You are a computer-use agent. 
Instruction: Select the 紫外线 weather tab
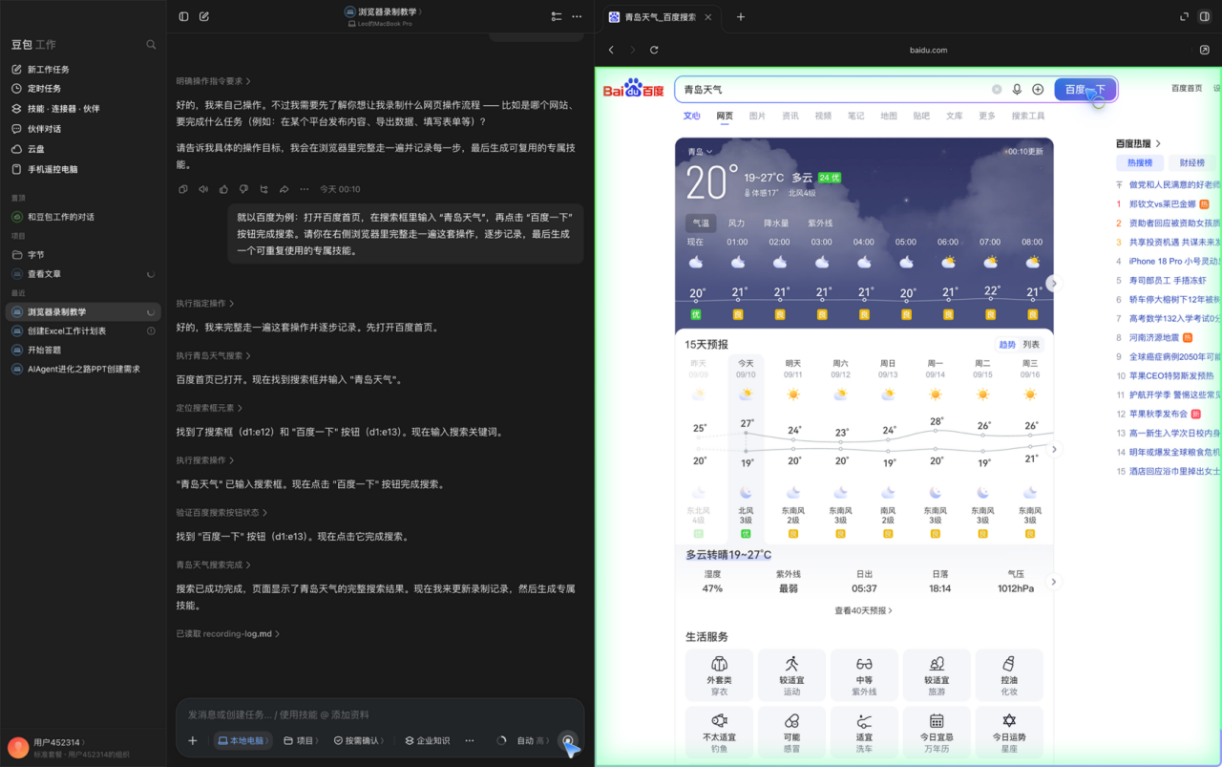point(820,223)
